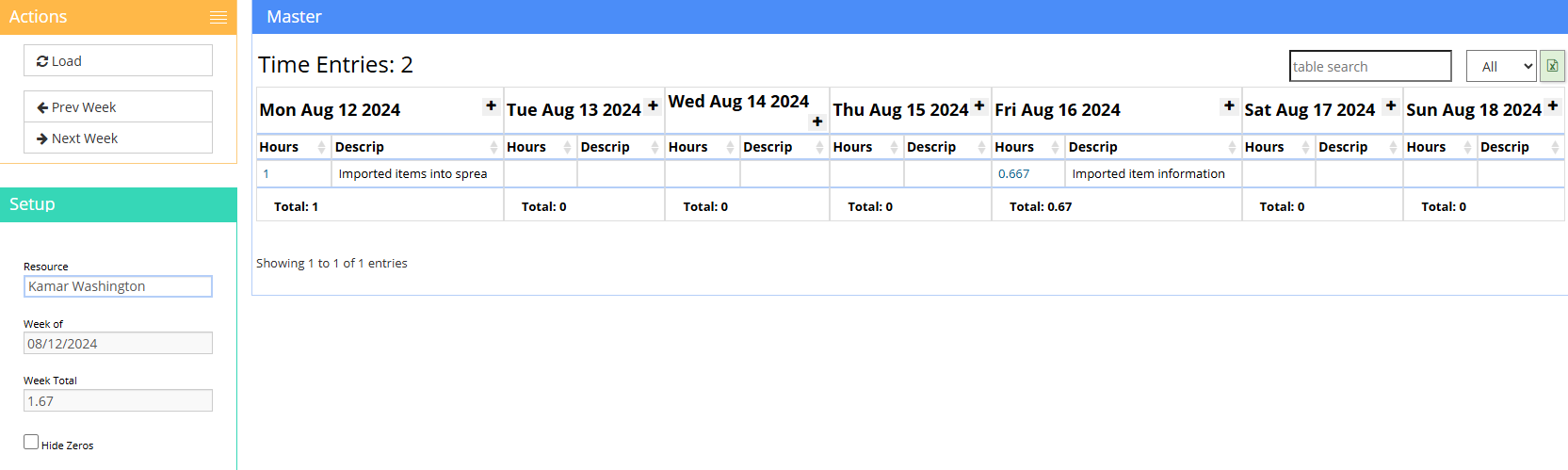Add time entry for Thu Aug 15
1568x470 pixels.
coord(979,105)
